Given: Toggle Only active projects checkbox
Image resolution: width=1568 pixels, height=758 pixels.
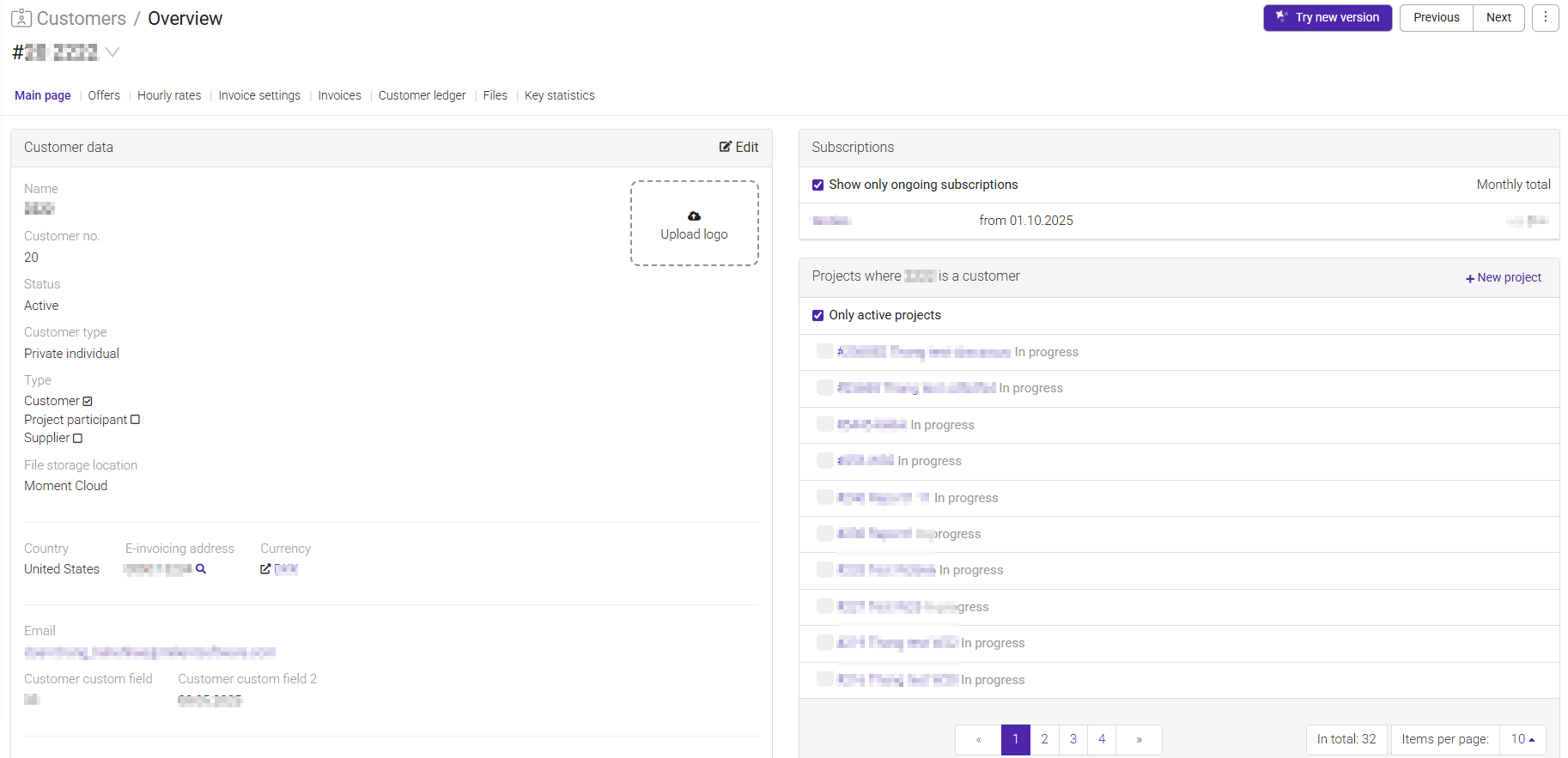Looking at the screenshot, I should [817, 315].
